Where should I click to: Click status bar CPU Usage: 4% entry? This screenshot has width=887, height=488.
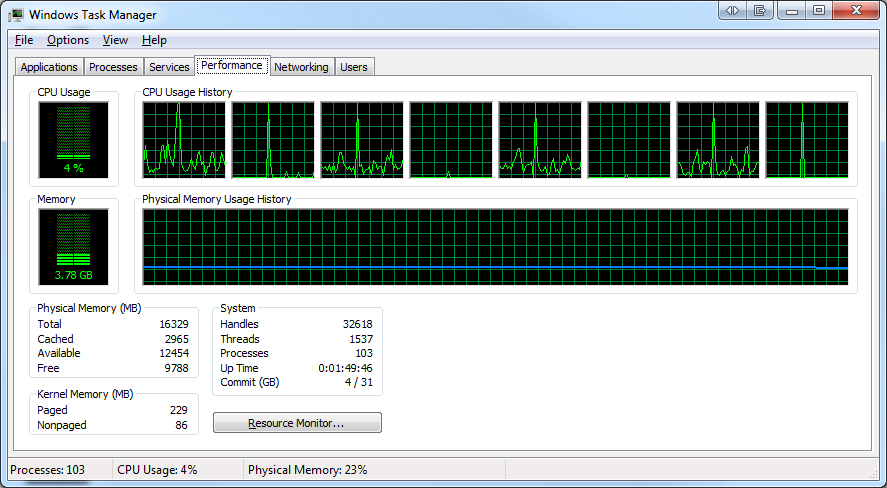click(x=157, y=470)
